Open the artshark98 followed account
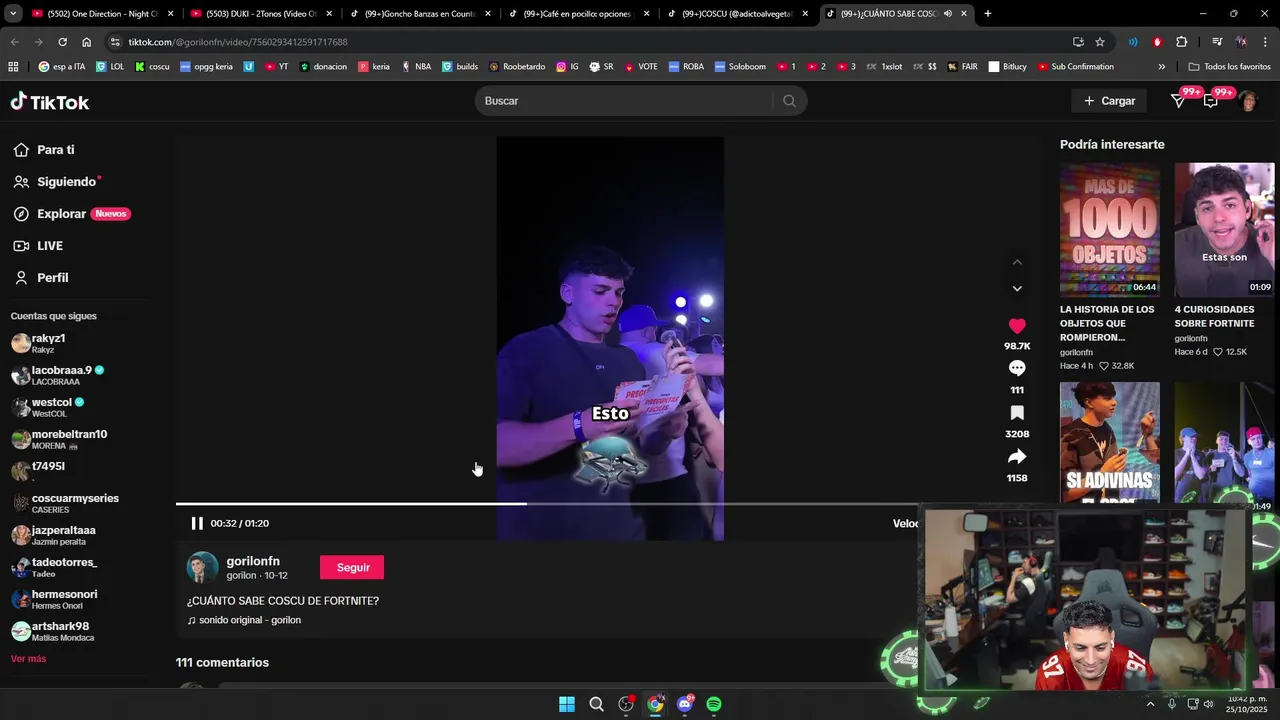This screenshot has width=1280, height=720. tap(60, 631)
